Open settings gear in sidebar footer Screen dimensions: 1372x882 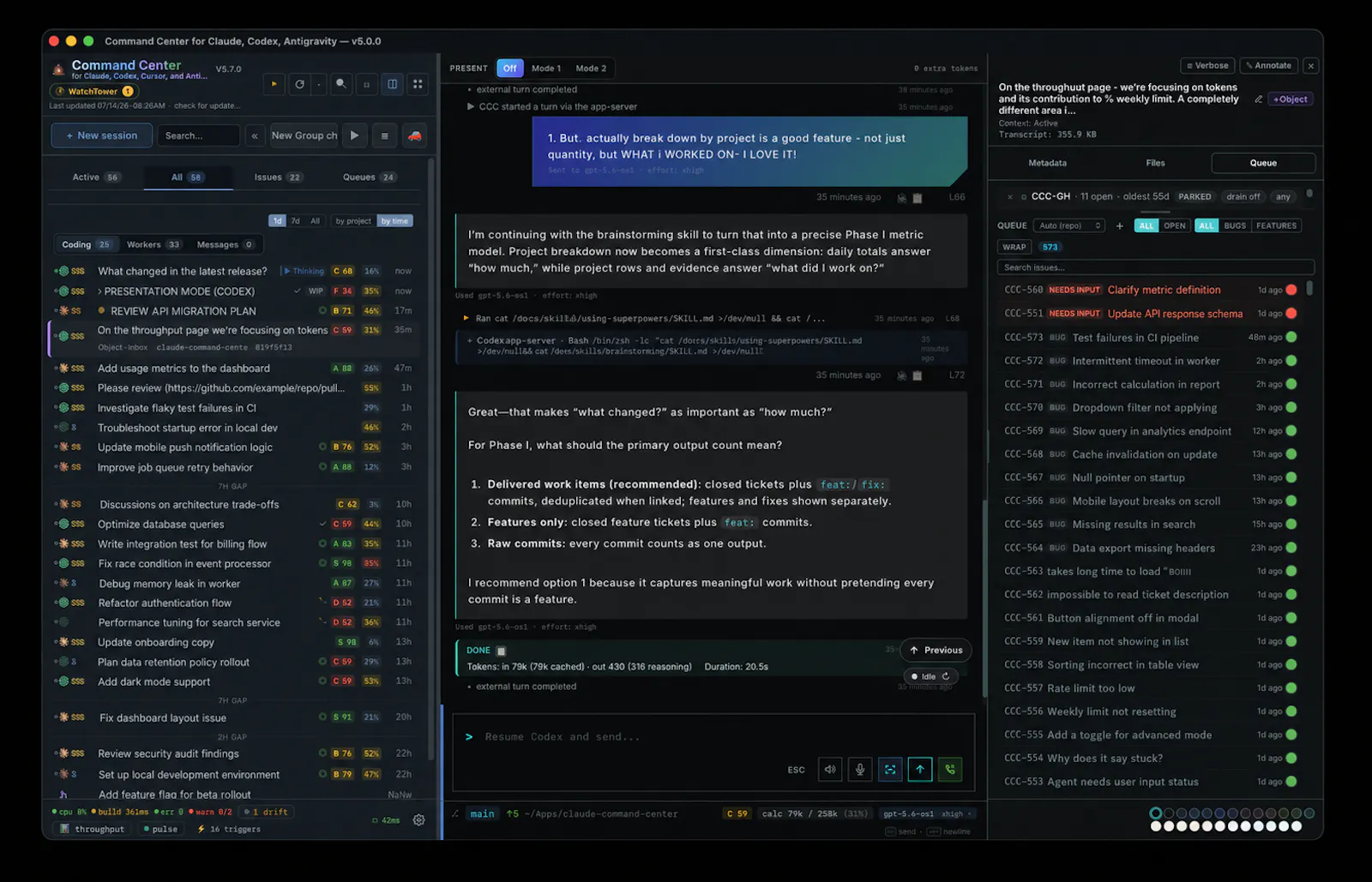pos(418,820)
